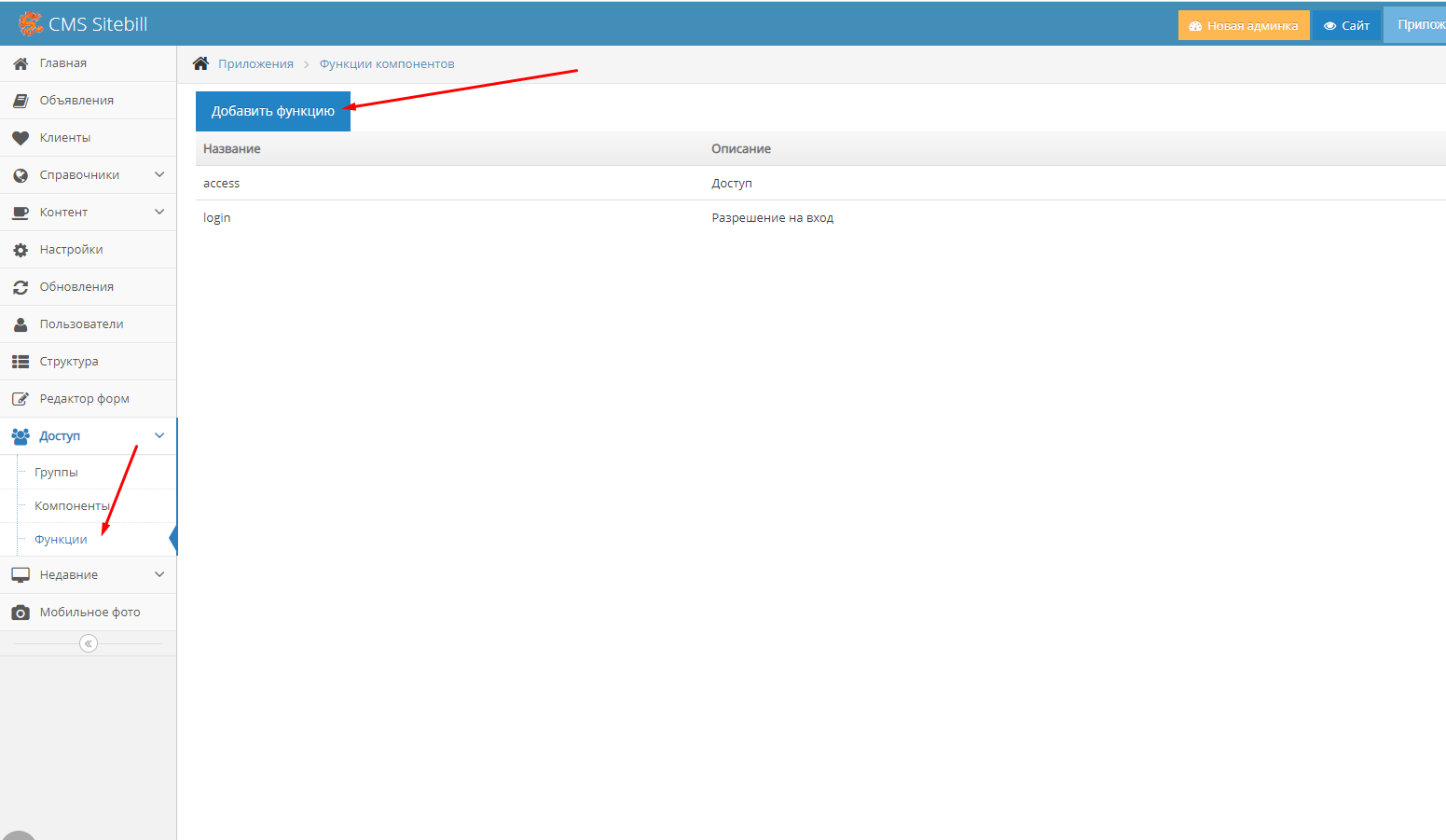
Task: Click the user icon beside Пользователи
Action: tap(21, 324)
